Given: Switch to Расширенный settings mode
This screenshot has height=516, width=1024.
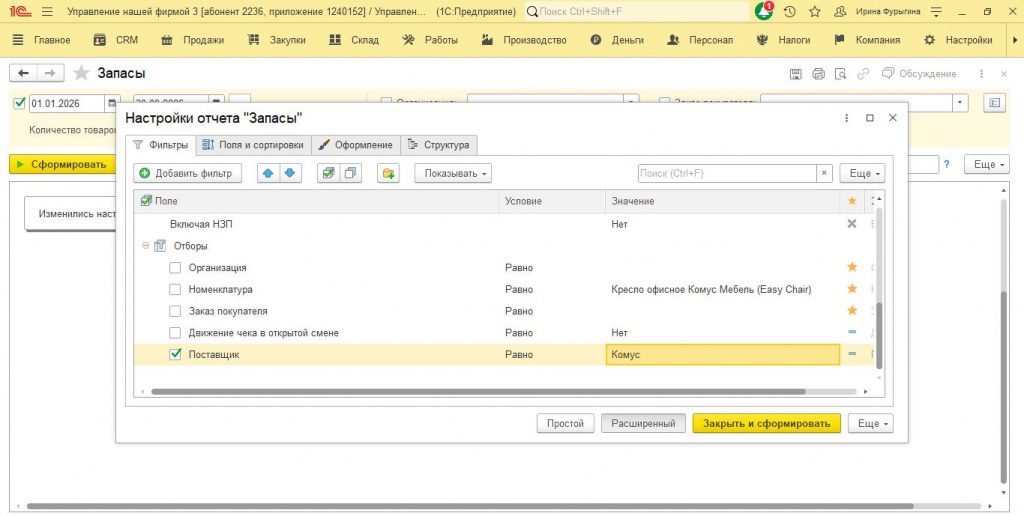Looking at the screenshot, I should (x=643, y=423).
